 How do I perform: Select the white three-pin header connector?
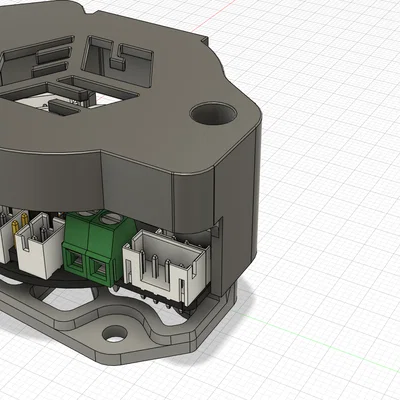(x=167, y=267)
